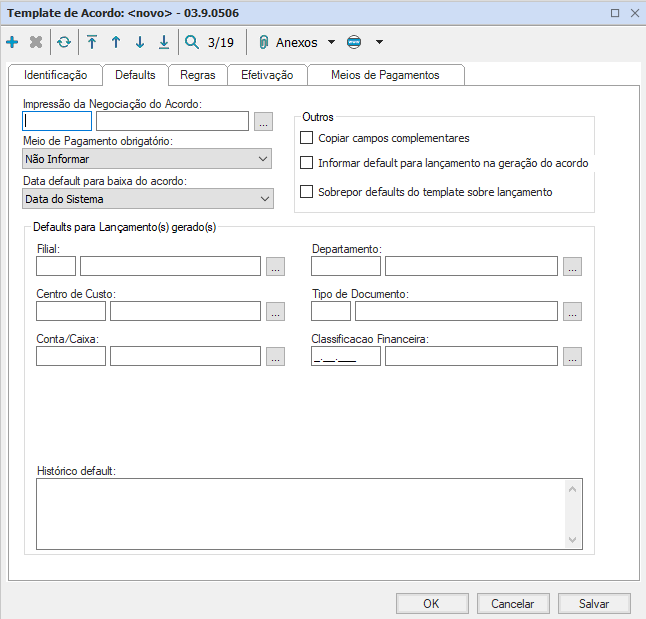The image size is (646, 619).
Task: Click the plus icon to add a new record
Action: [x=12, y=43]
